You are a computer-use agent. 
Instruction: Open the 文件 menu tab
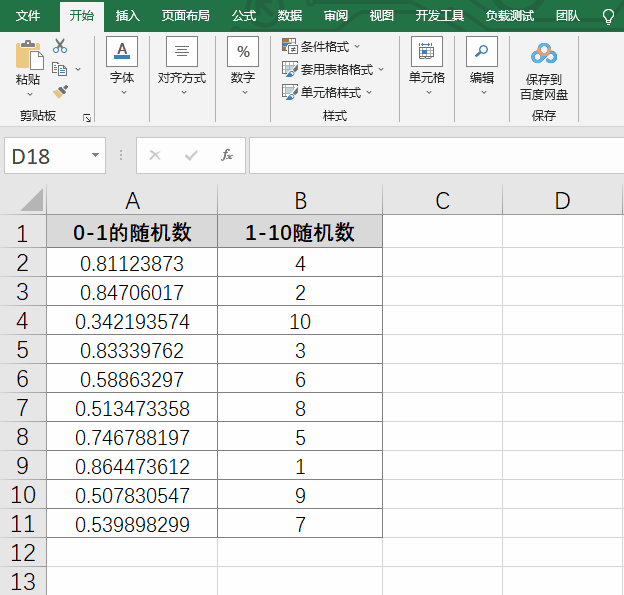[x=28, y=16]
